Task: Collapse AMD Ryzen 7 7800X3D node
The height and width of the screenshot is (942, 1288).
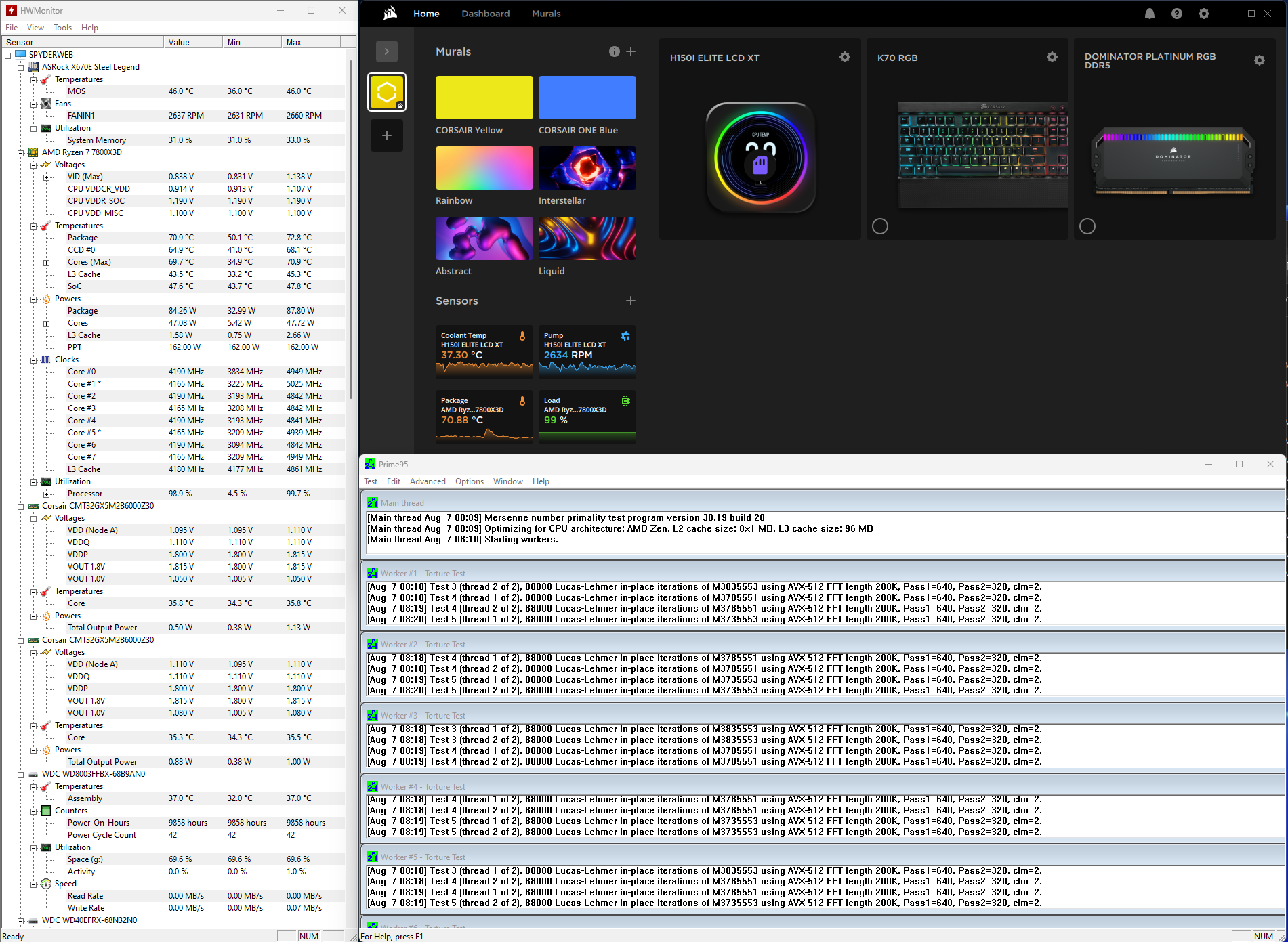Action: (20, 152)
